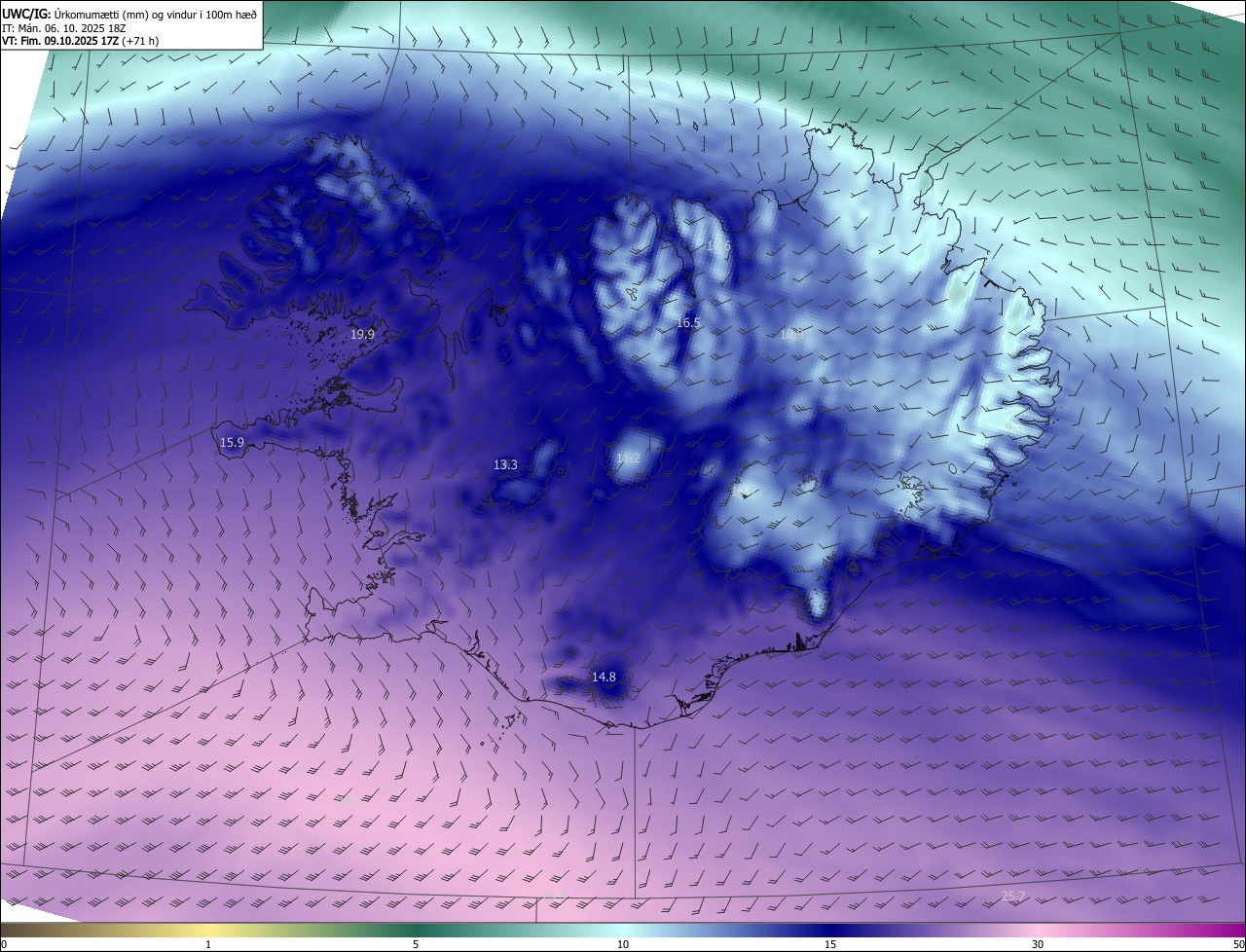Click the valid time line 'VT: Fim. 09.10.2025 17Z (+71 h)'
The height and width of the screenshot is (952, 1246).
(x=80, y=41)
